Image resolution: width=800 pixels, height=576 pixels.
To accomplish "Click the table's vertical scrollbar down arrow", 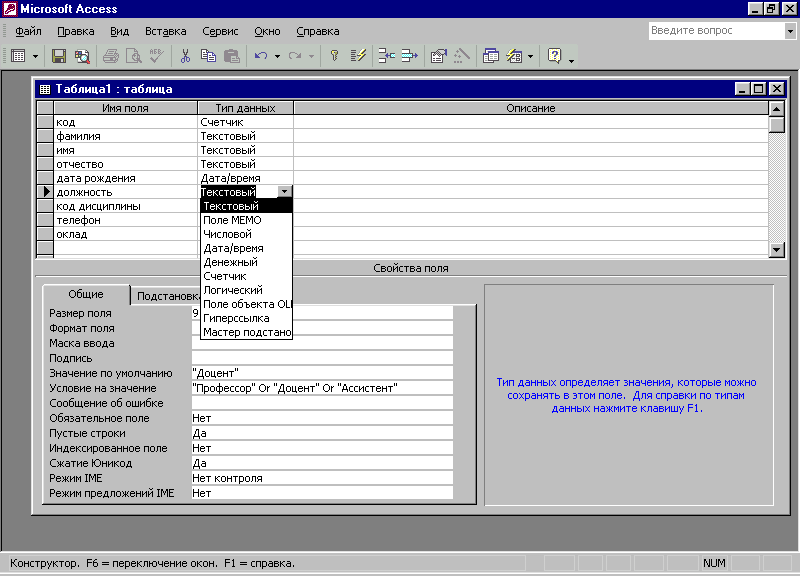I will [776, 249].
